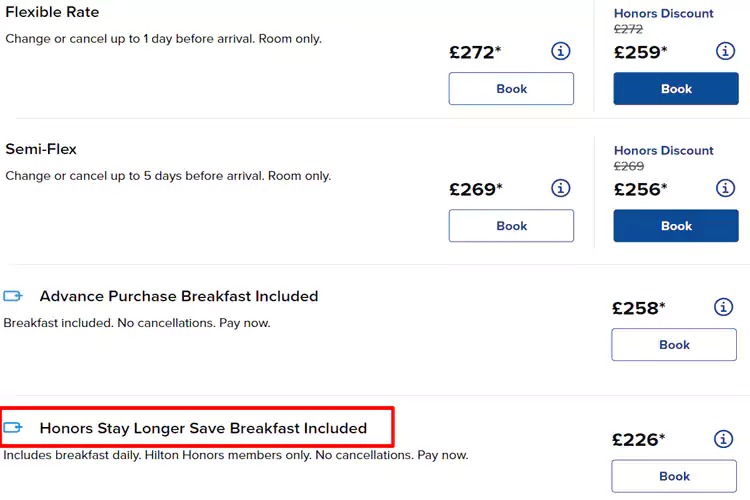Screen dimensions: 750x500
Task: Book the £259 Honors Discount flexible rate
Action: click(676, 89)
